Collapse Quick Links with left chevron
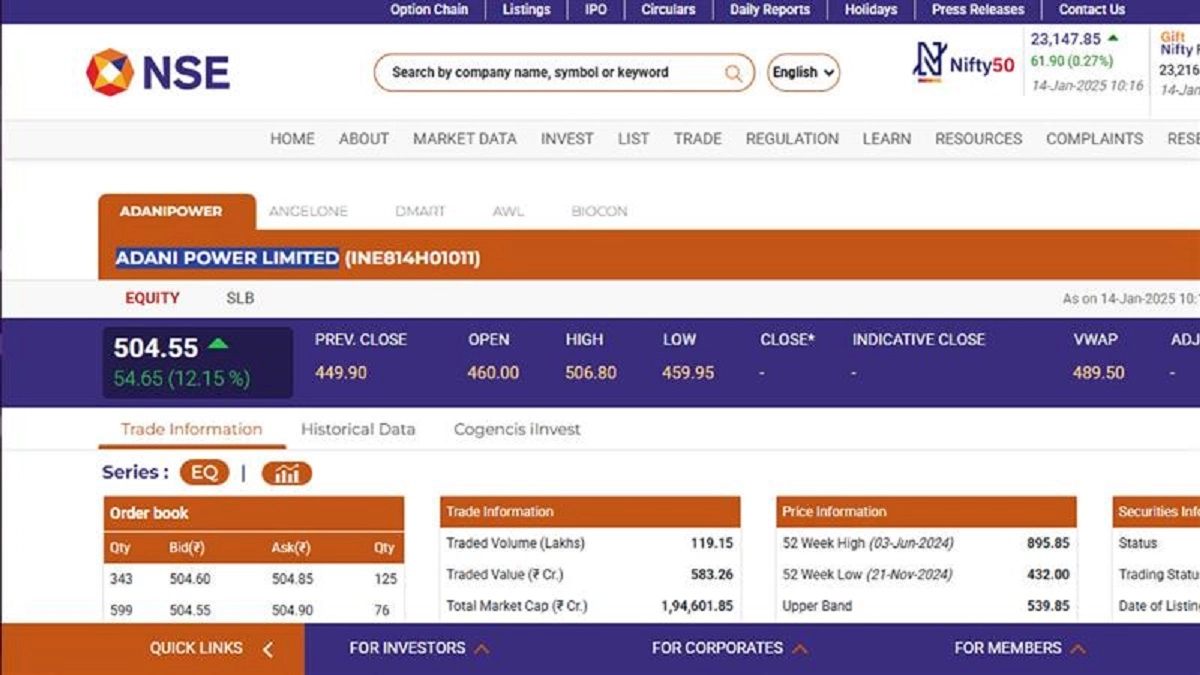The width and height of the screenshot is (1200, 675). 267,649
